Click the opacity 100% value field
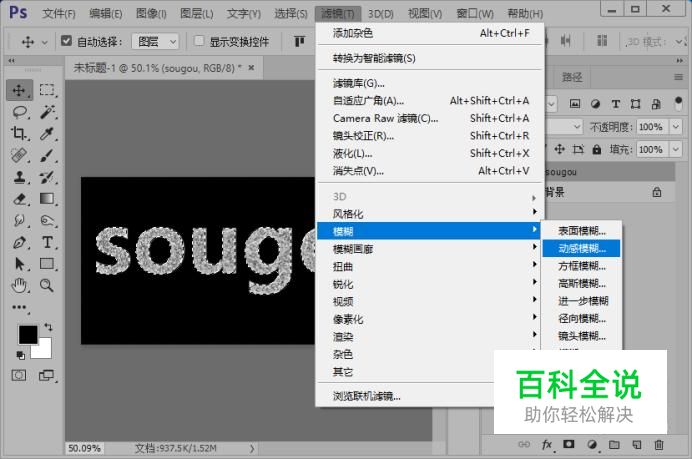692x459 pixels. click(x=651, y=127)
